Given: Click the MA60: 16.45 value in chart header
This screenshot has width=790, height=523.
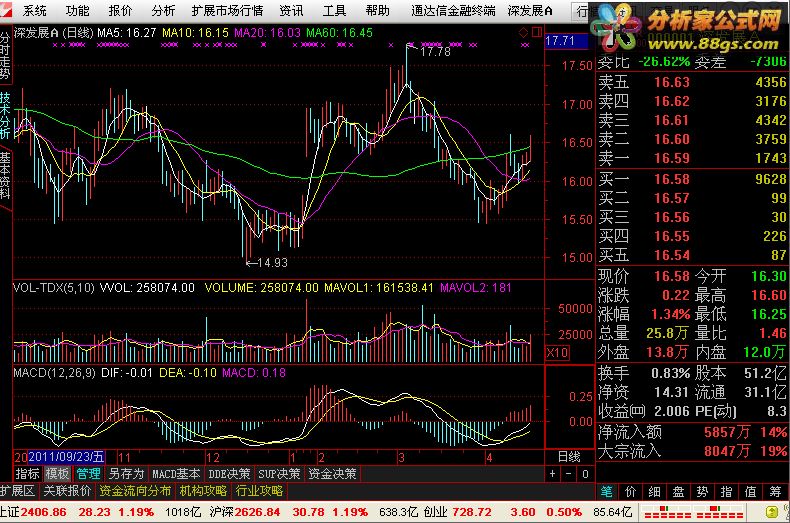Looking at the screenshot, I should [340, 33].
